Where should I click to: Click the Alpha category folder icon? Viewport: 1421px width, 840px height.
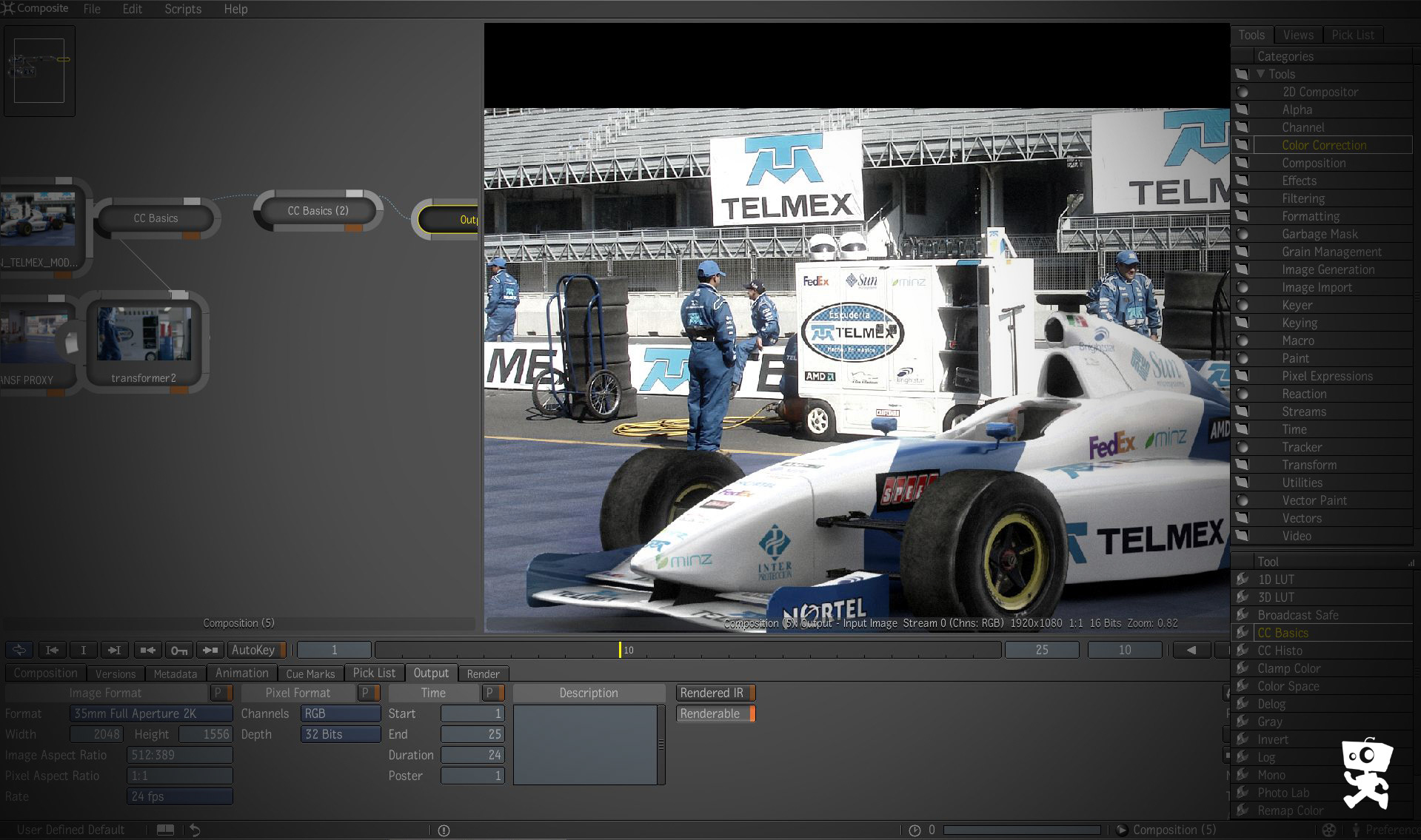pos(1242,110)
